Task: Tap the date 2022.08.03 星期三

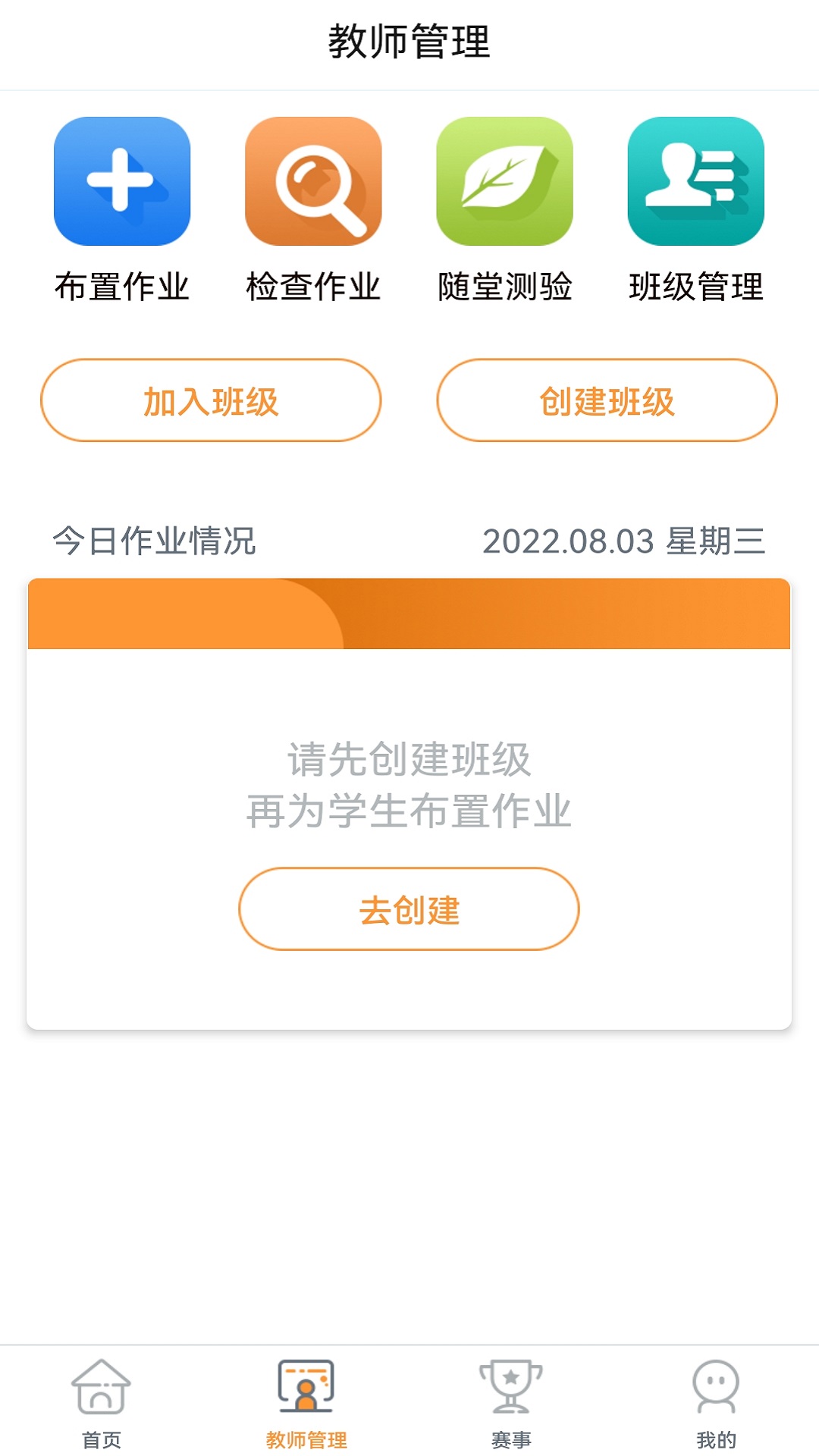Action: pyautogui.click(x=623, y=541)
